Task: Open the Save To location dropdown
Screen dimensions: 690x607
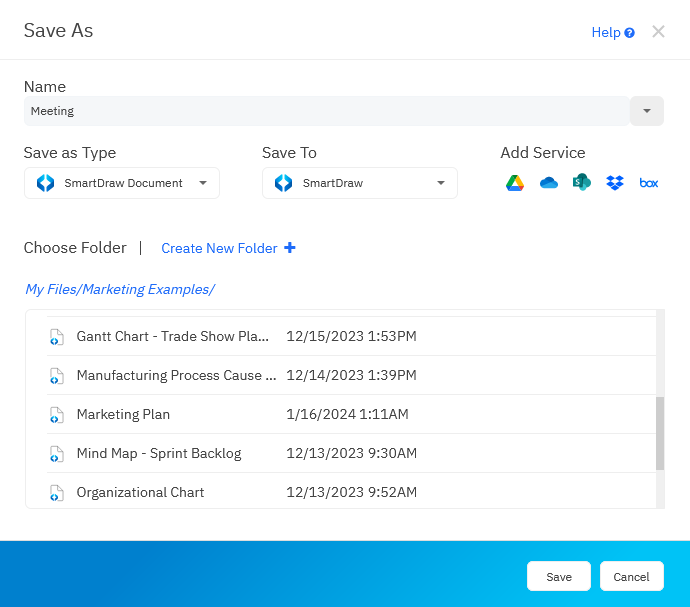Action: tap(360, 183)
